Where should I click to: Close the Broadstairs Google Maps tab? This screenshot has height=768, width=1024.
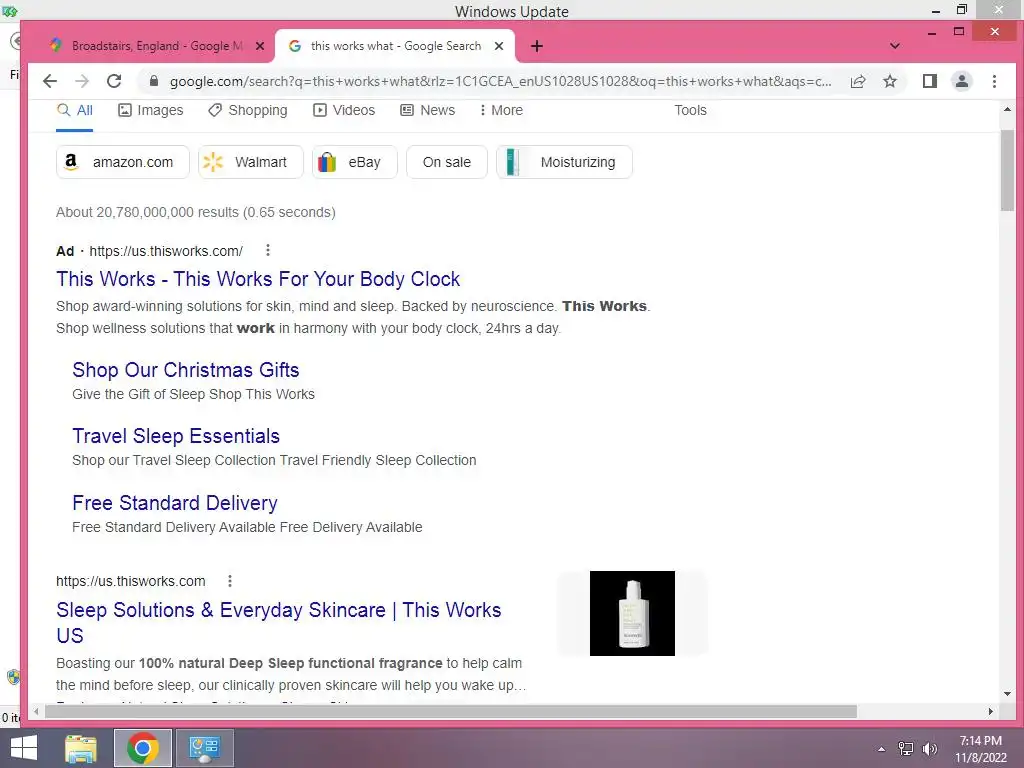pyautogui.click(x=260, y=46)
